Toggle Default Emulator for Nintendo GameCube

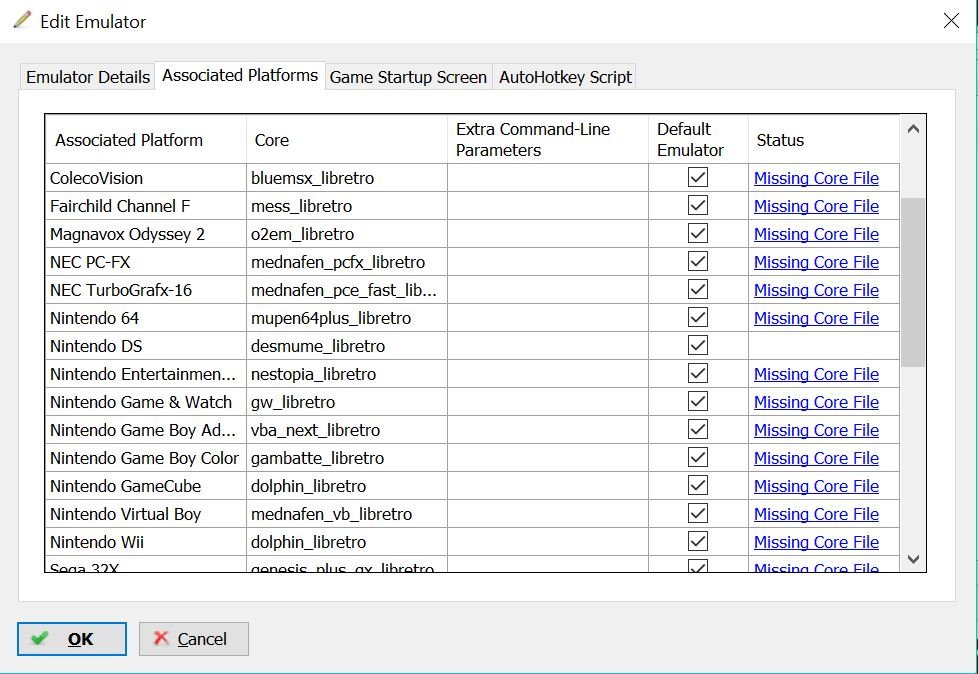click(x=698, y=485)
